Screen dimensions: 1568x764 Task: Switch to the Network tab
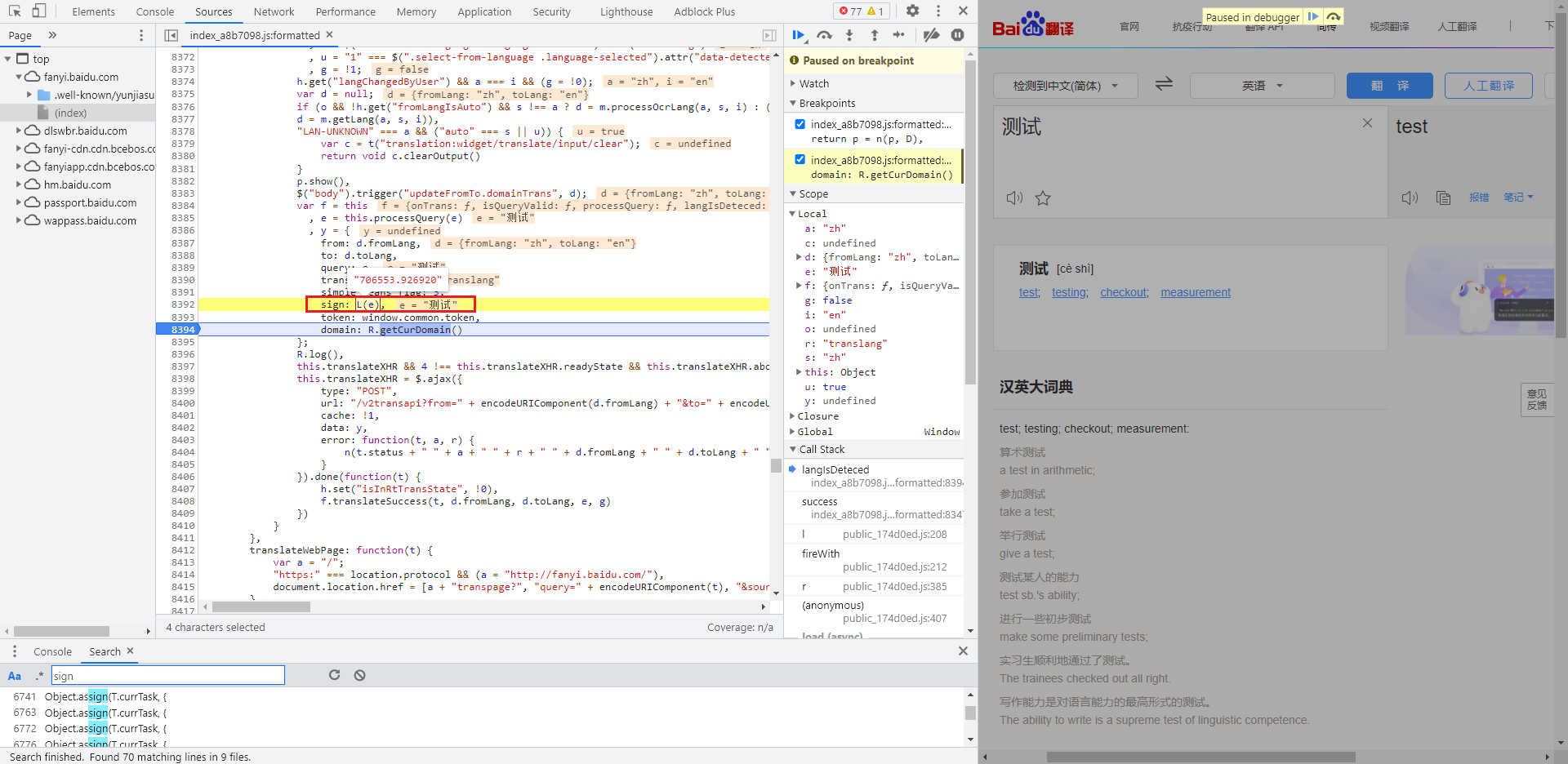coord(274,11)
